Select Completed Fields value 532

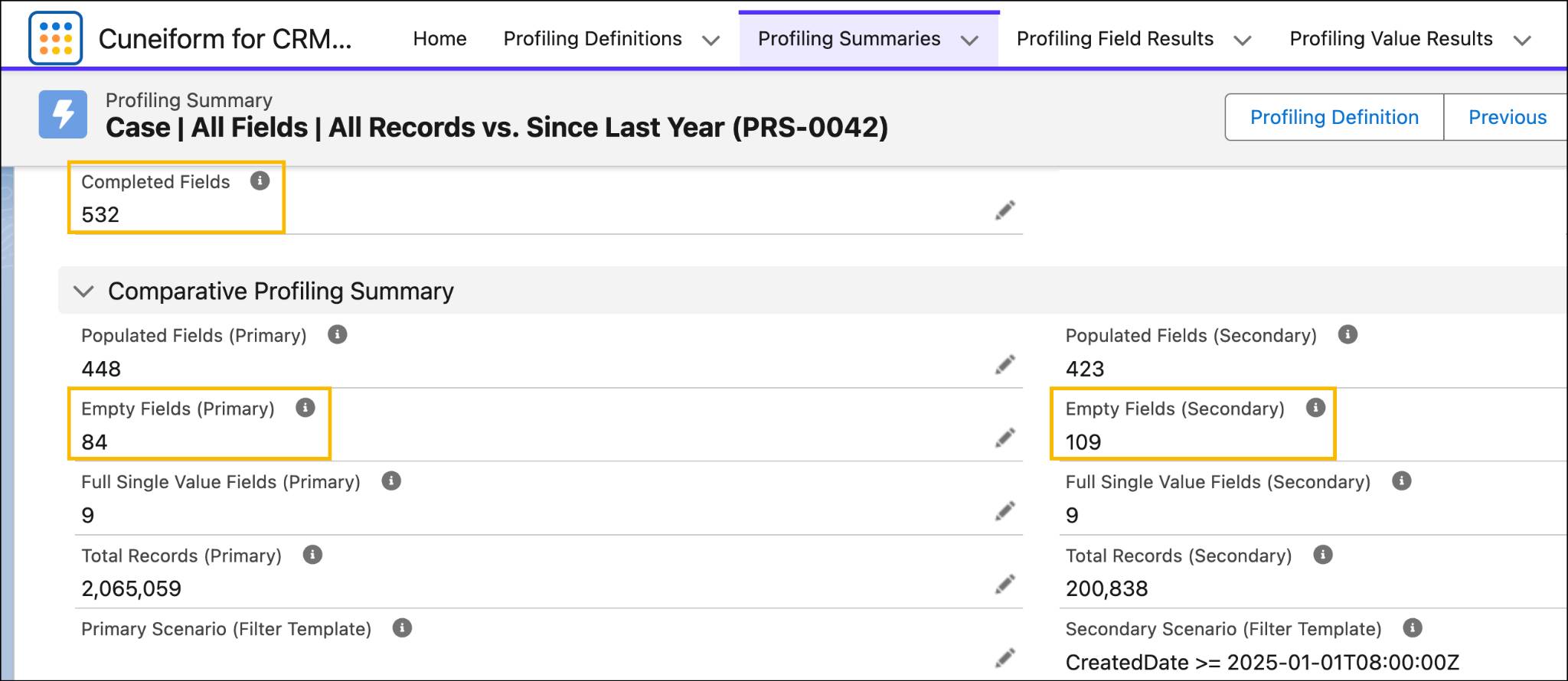(x=100, y=214)
